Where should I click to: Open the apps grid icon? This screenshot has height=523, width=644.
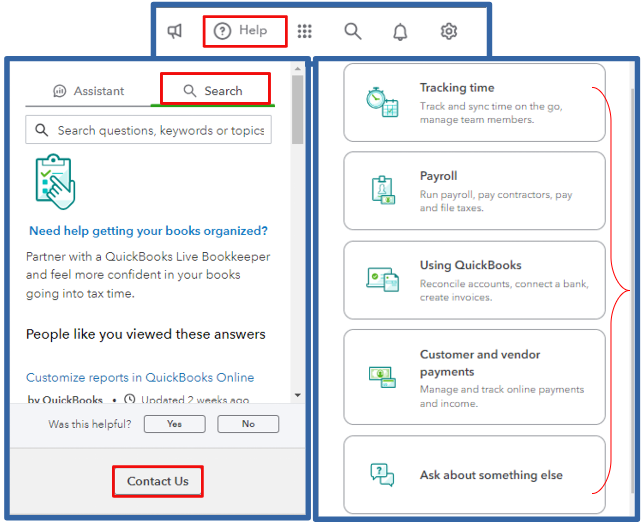click(304, 31)
